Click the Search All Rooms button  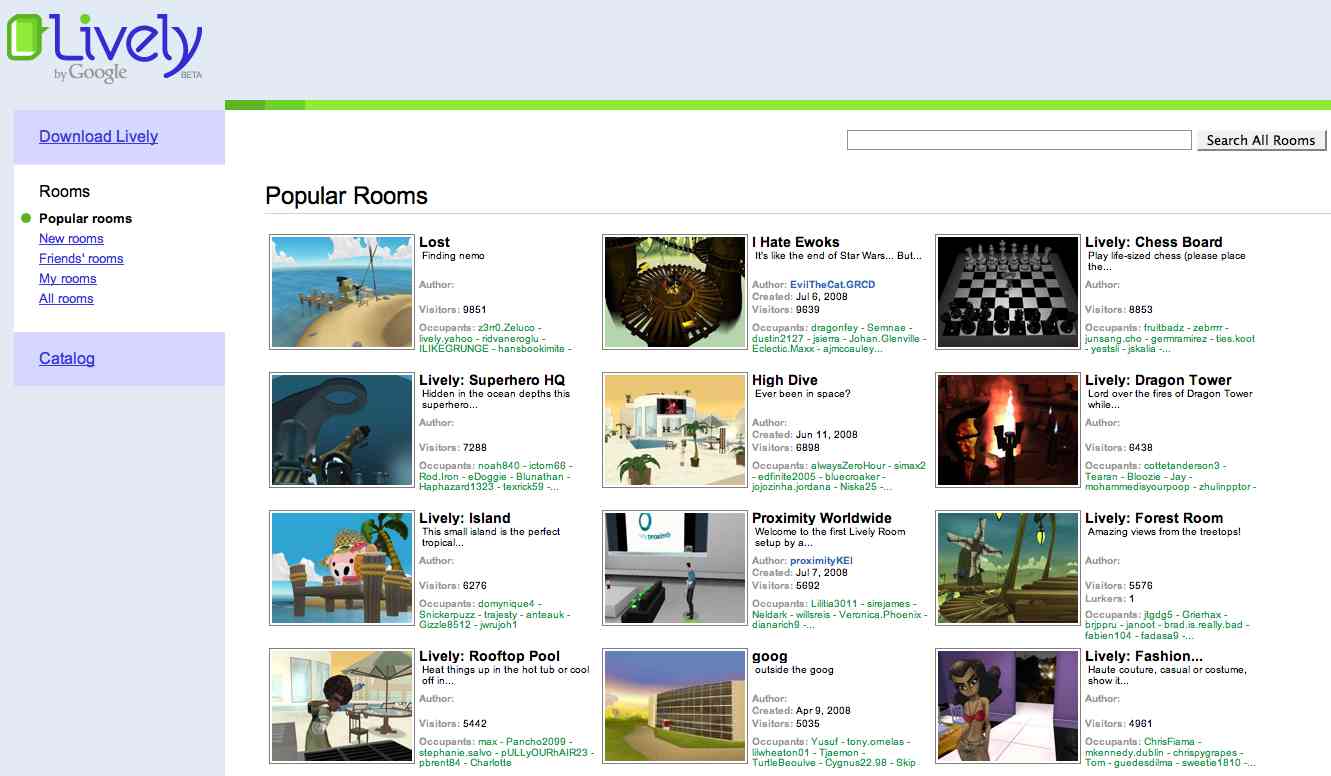tap(1261, 140)
